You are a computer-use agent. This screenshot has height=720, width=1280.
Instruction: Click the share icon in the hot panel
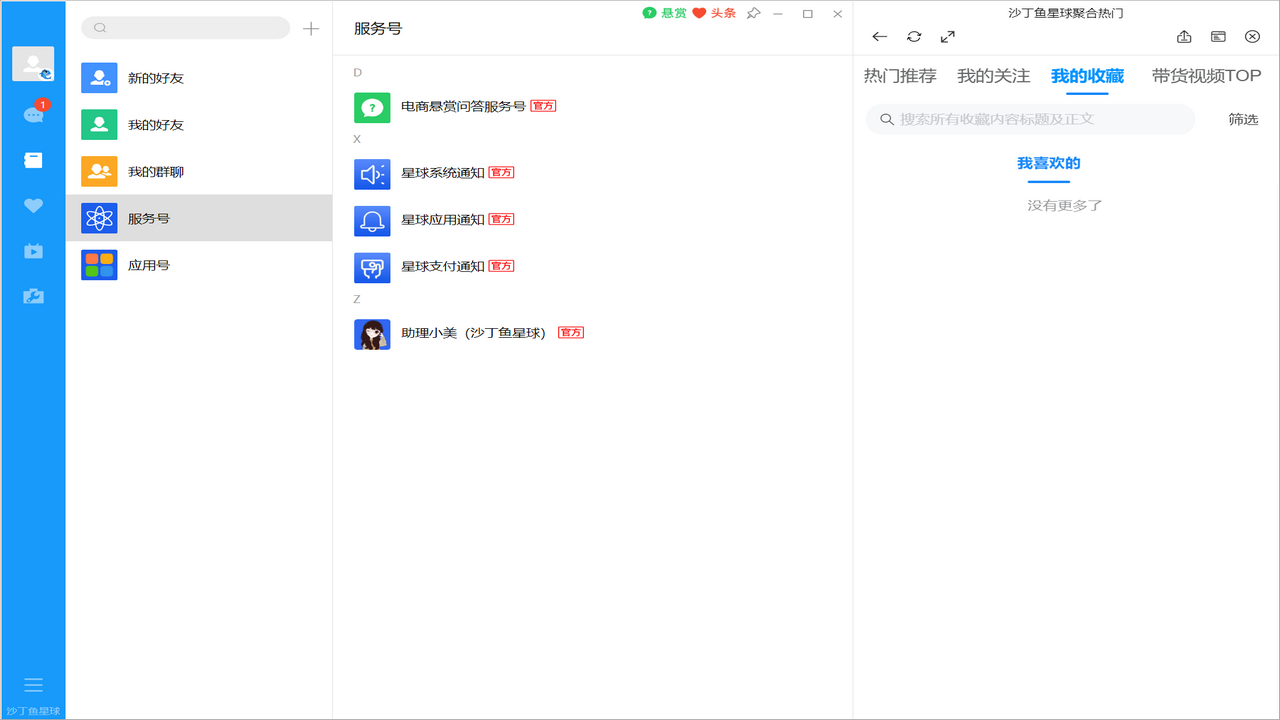1184,36
